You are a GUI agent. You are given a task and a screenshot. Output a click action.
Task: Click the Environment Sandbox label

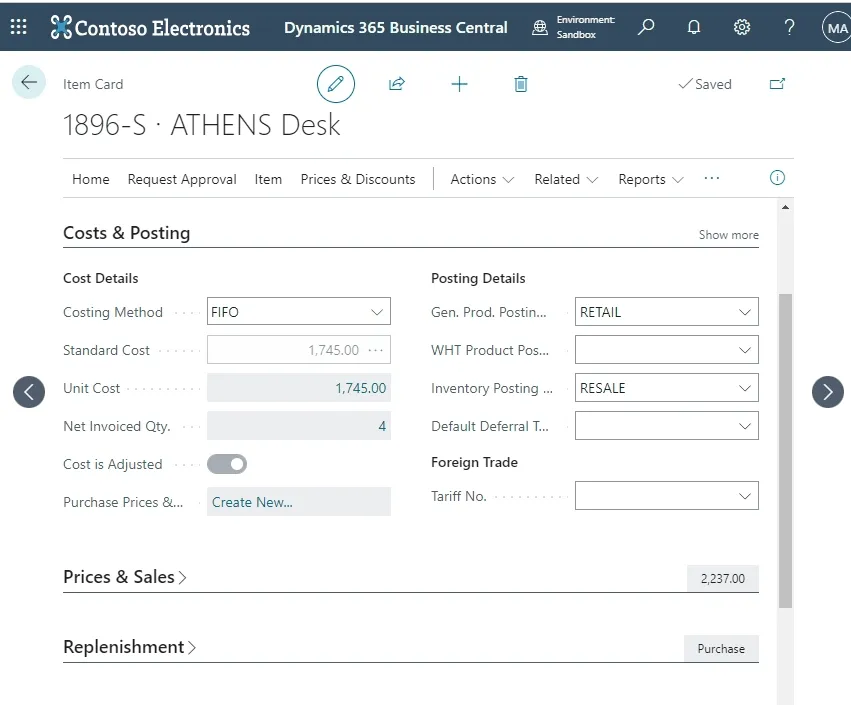(x=586, y=27)
